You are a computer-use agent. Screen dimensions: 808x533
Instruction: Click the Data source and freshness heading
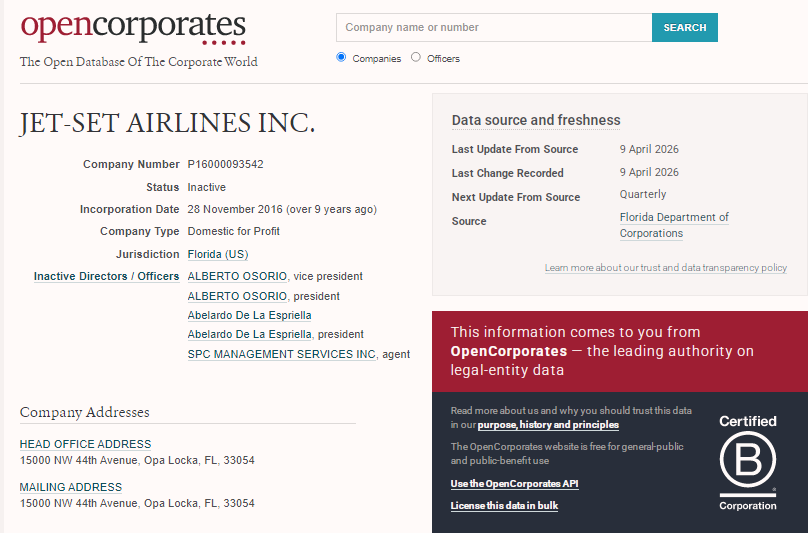(x=536, y=120)
